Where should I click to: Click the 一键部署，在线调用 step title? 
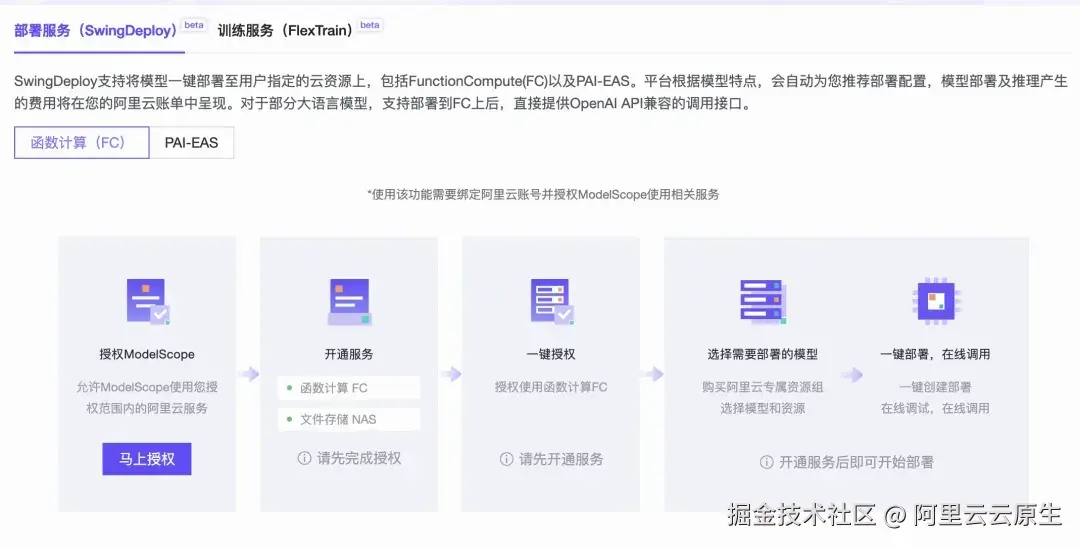coord(935,354)
